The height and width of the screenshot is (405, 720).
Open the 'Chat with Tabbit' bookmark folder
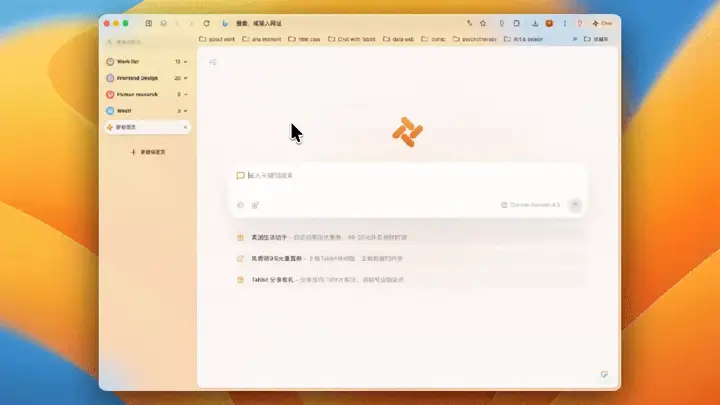pos(352,39)
